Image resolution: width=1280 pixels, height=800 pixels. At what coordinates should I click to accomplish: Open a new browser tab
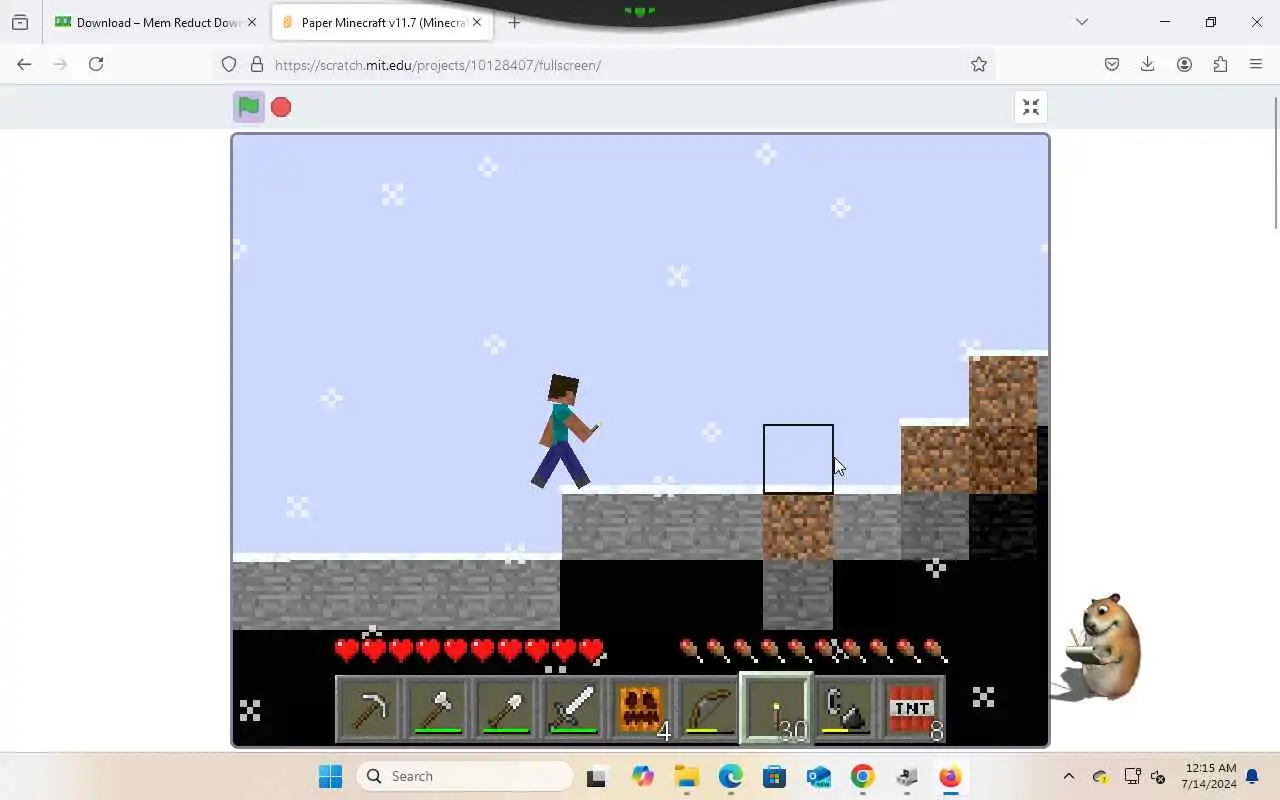pyautogui.click(x=514, y=22)
